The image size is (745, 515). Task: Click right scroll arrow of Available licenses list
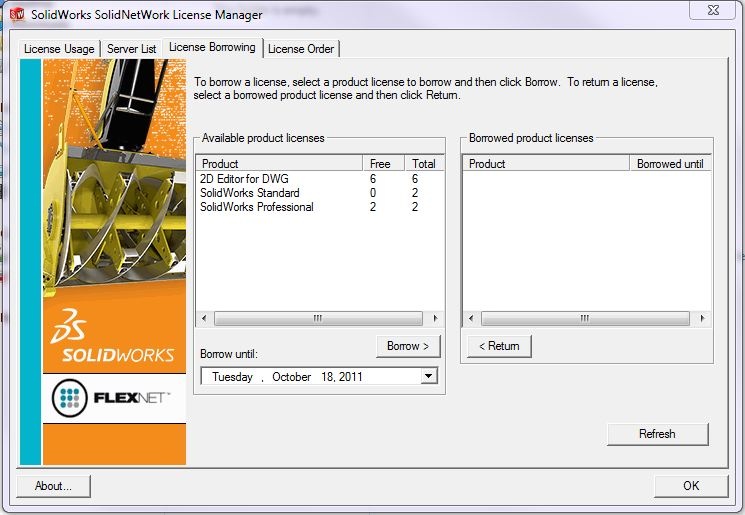(x=435, y=318)
